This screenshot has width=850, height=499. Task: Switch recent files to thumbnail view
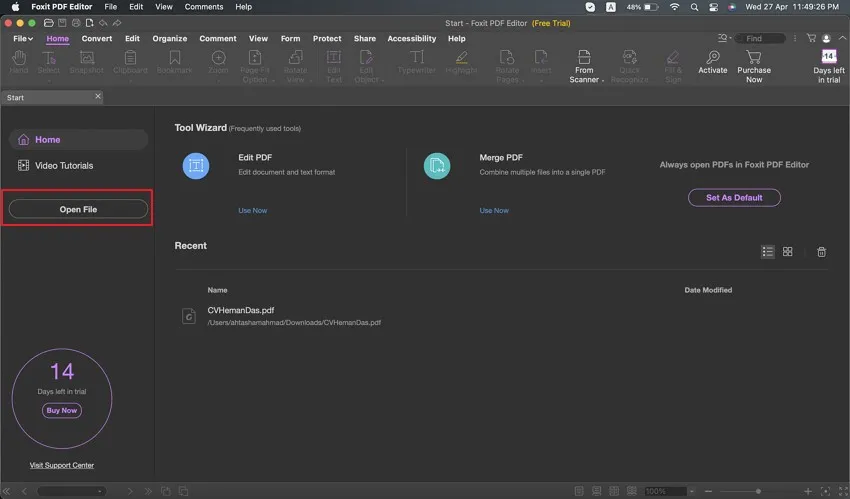(x=788, y=252)
